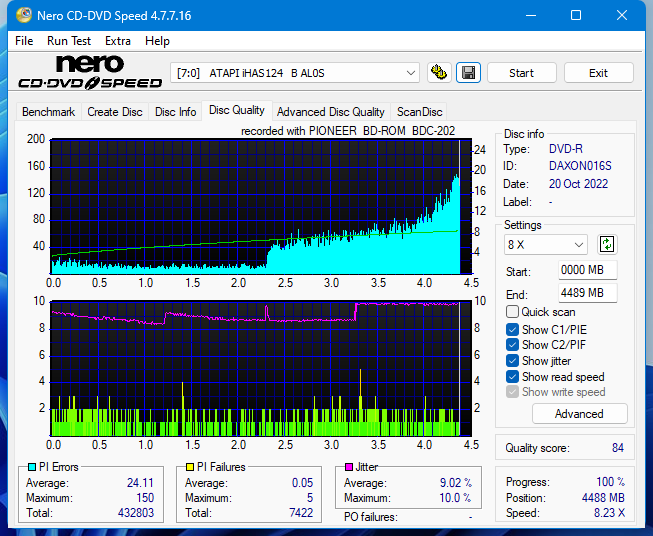The image size is (653, 536).
Task: Click the Position 4488 MB value
Action: (603, 498)
